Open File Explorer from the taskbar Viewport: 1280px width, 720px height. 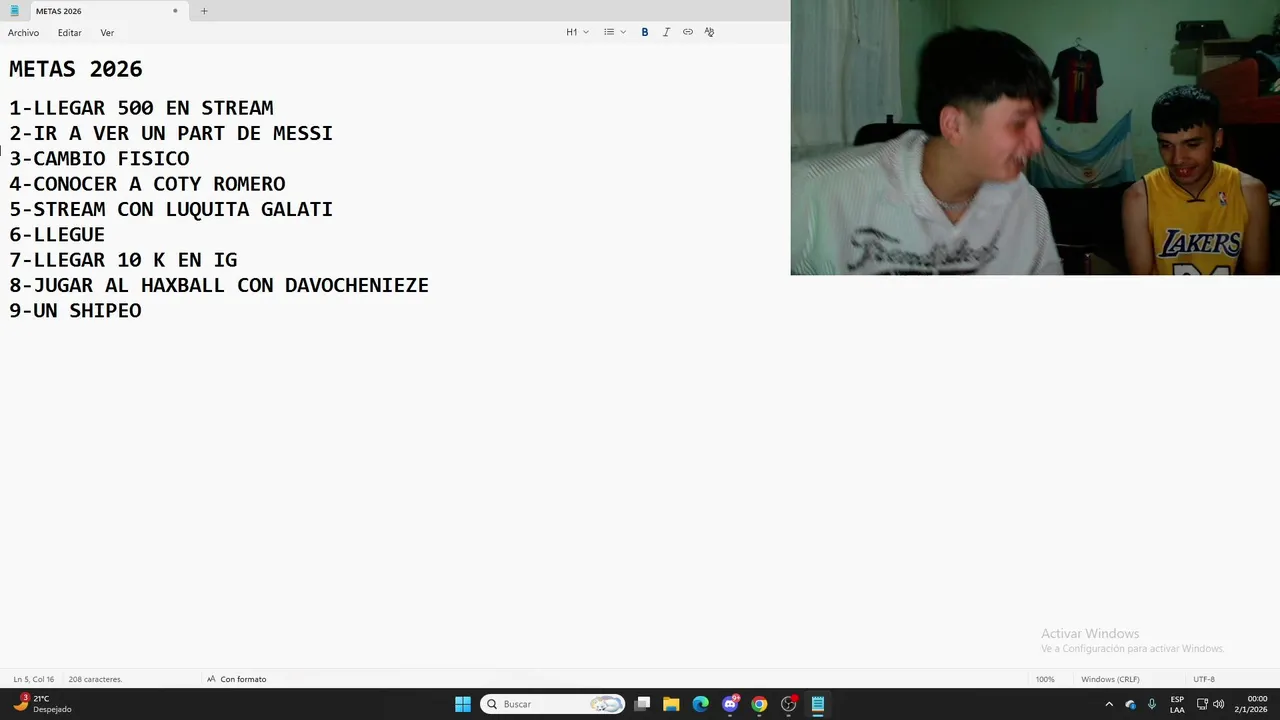point(671,704)
